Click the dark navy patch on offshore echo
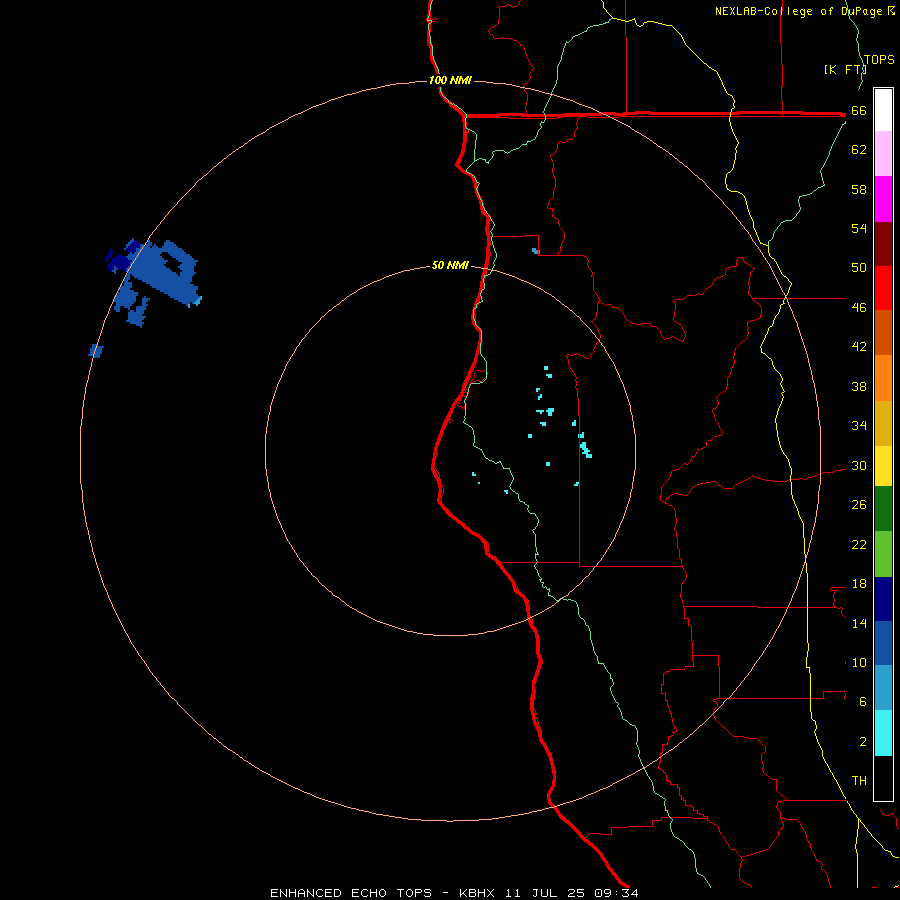Screen dimensions: 900x900 (x=119, y=260)
